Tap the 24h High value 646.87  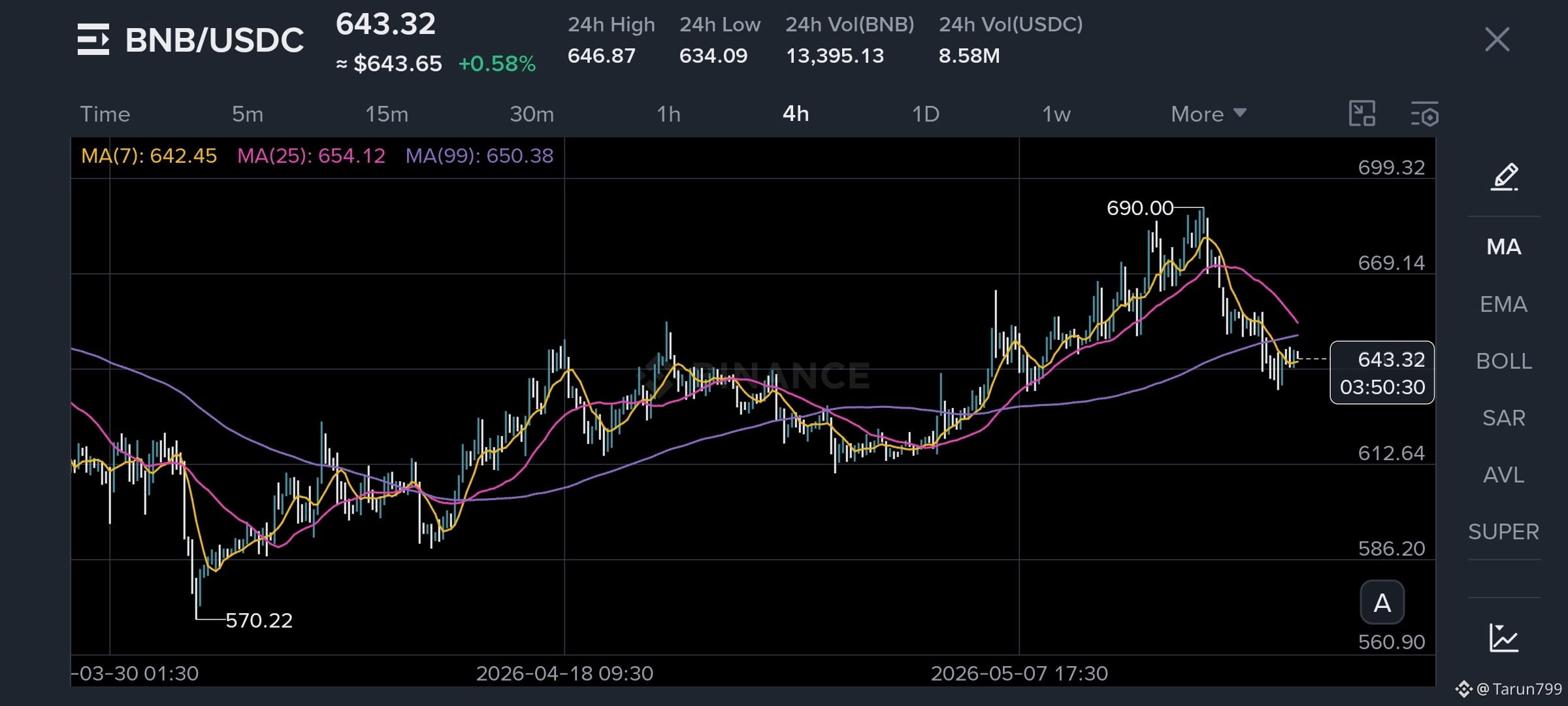click(602, 56)
